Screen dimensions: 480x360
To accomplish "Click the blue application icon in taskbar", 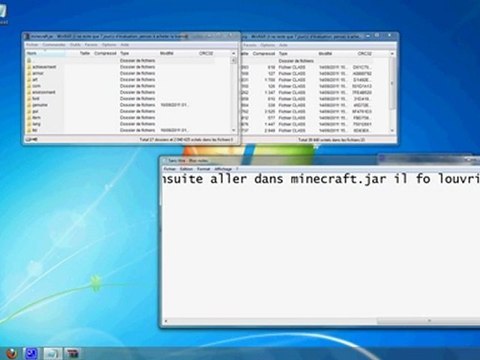I will click(x=32, y=353).
